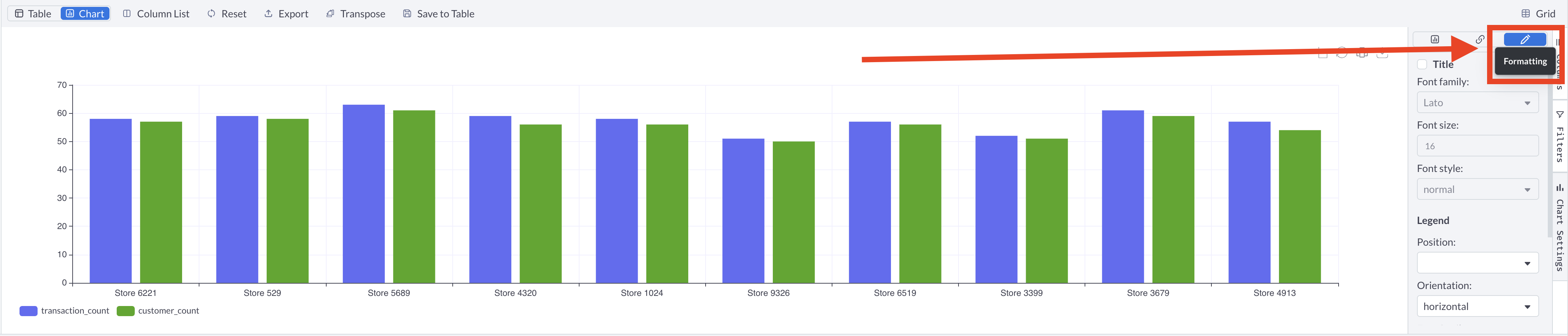Open the chart type icon tab
The height and width of the screenshot is (336, 1568).
[1435, 40]
